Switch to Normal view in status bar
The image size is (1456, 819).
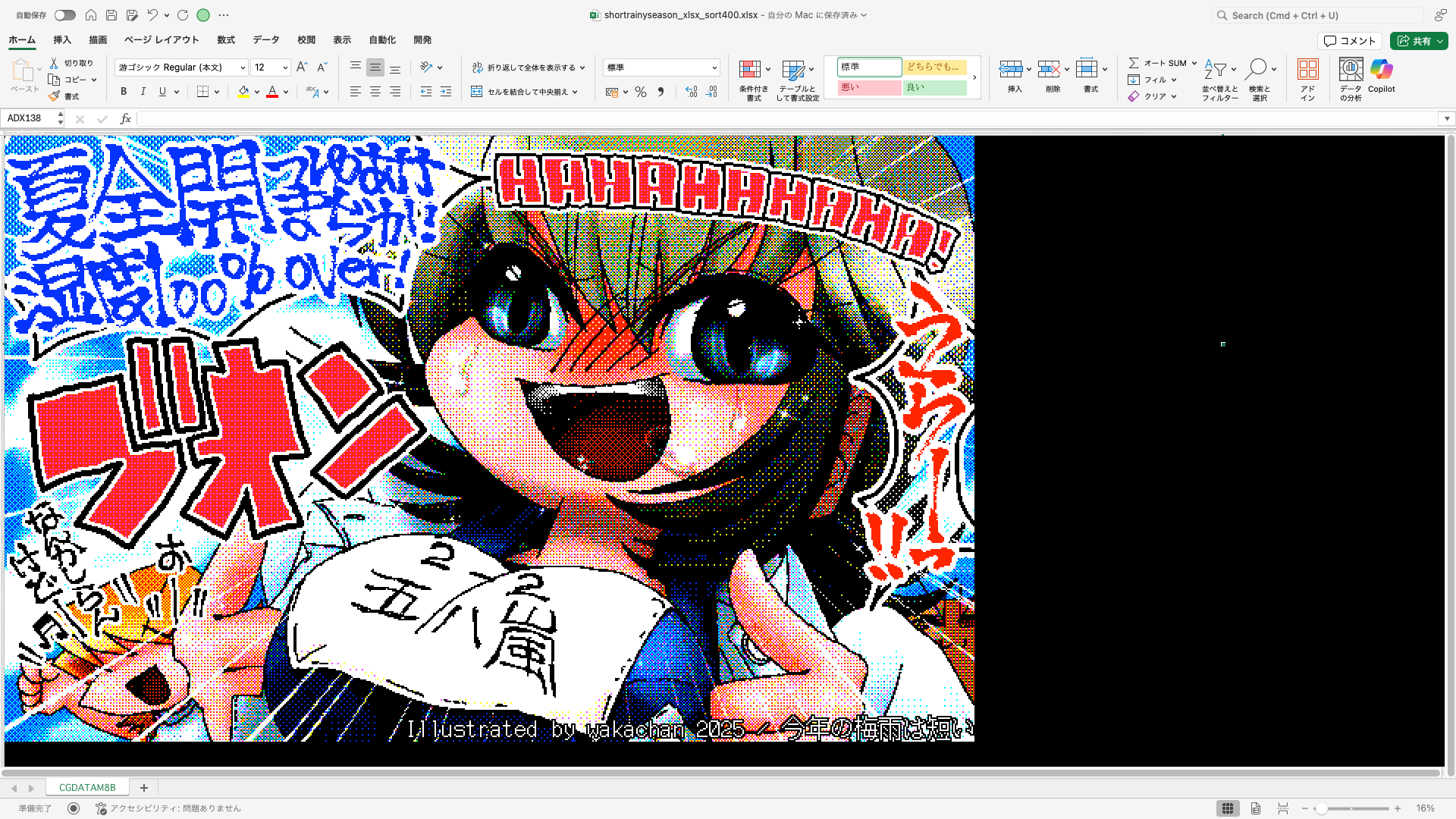click(1228, 808)
